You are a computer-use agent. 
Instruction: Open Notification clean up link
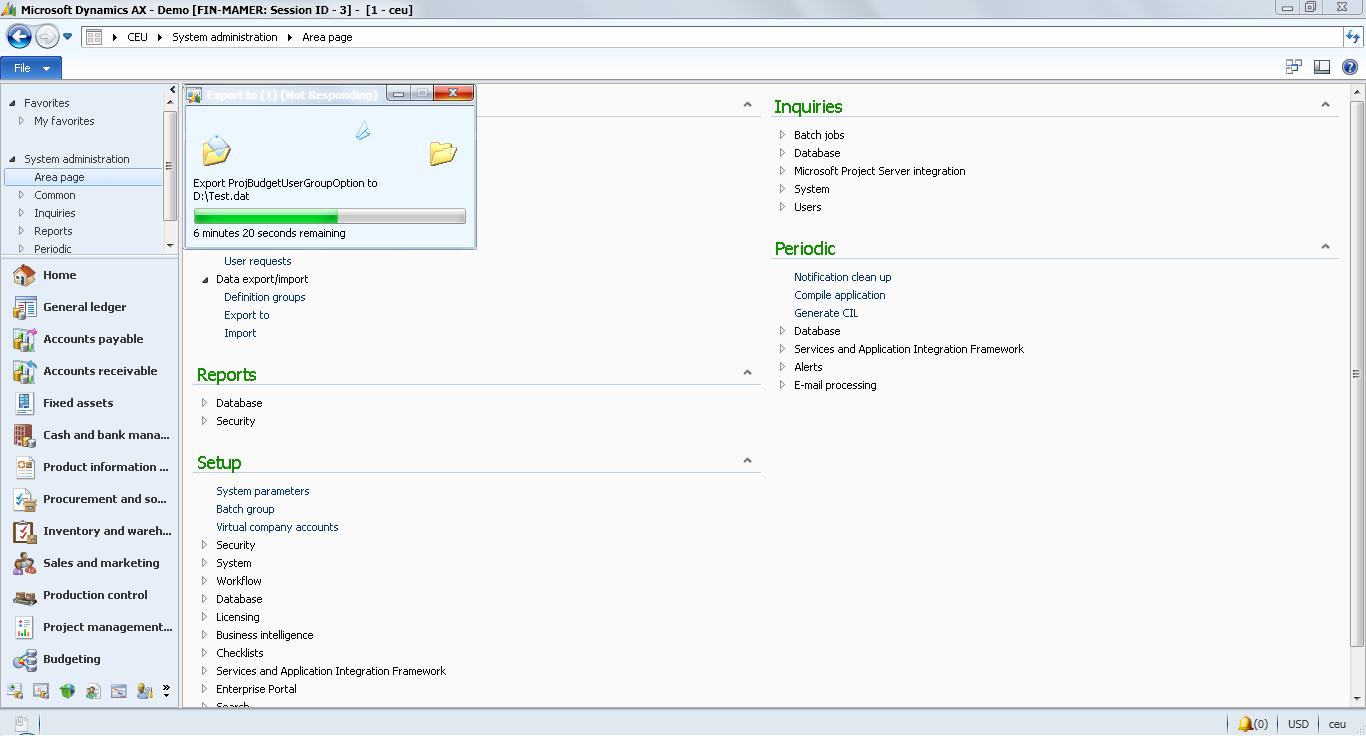coord(843,277)
